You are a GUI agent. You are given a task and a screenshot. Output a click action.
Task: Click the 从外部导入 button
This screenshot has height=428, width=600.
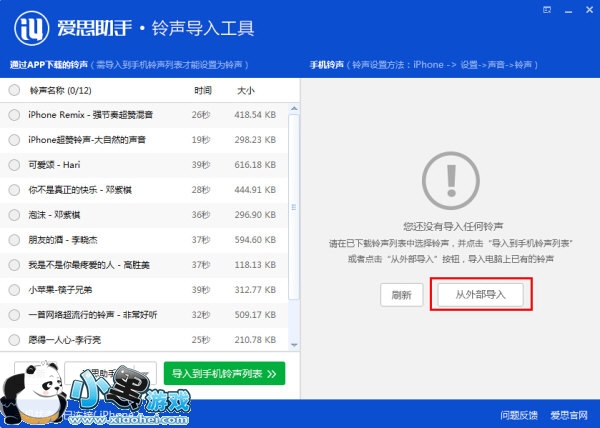tap(481, 295)
